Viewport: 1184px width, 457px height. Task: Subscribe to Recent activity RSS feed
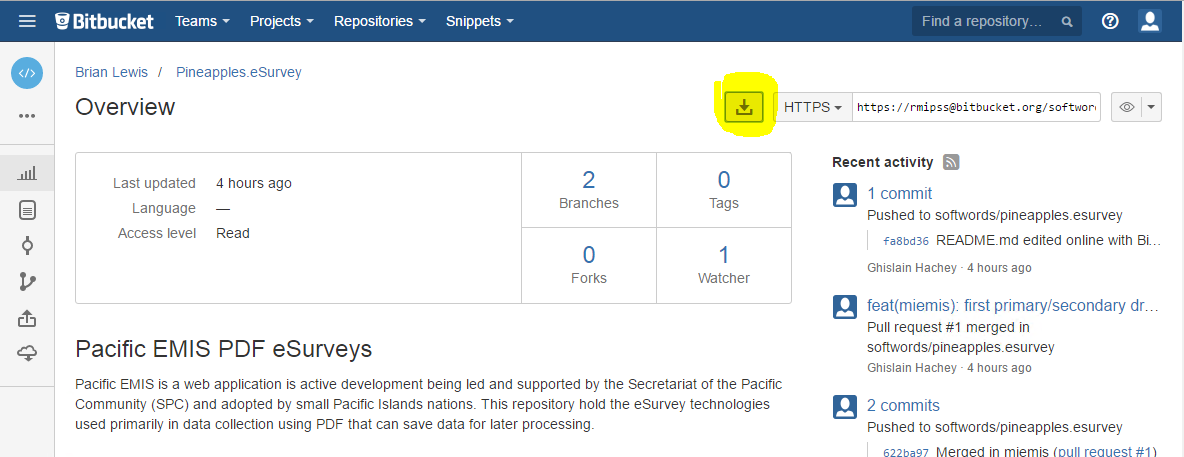click(951, 162)
